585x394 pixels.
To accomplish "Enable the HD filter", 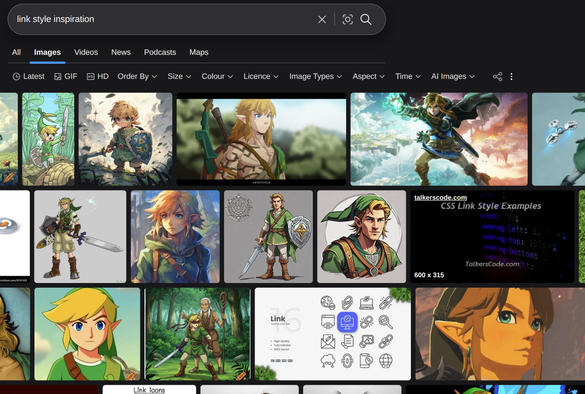I will 98,76.
